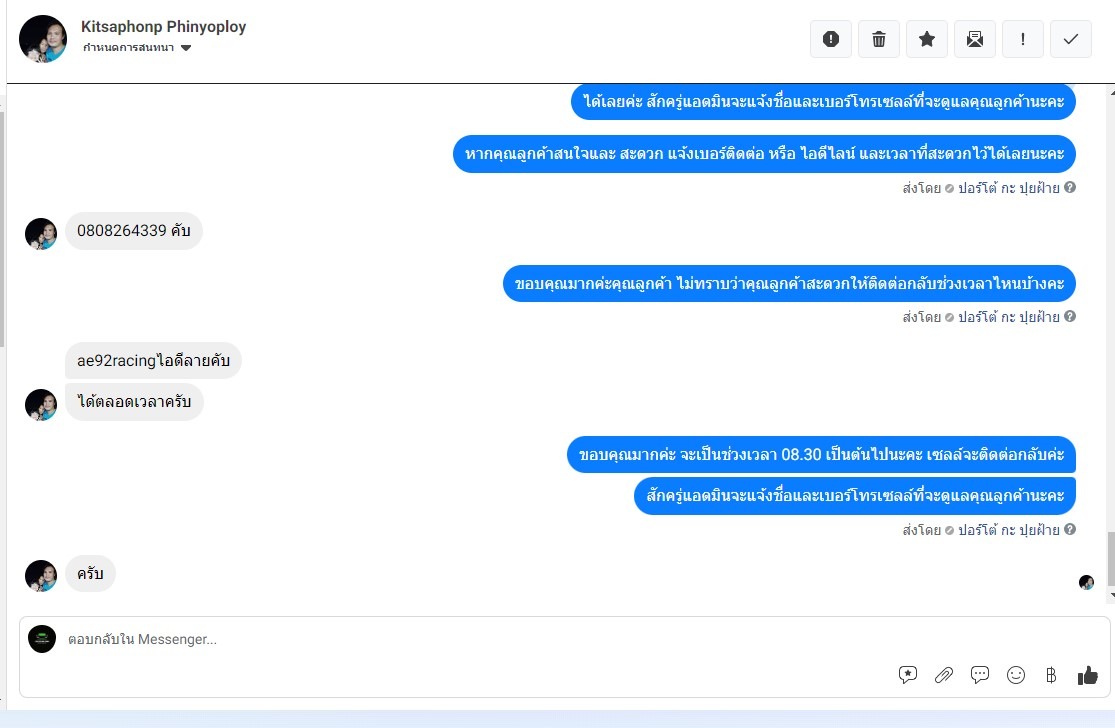Delete conversation using trash can icon
1115x728 pixels.
(879, 39)
